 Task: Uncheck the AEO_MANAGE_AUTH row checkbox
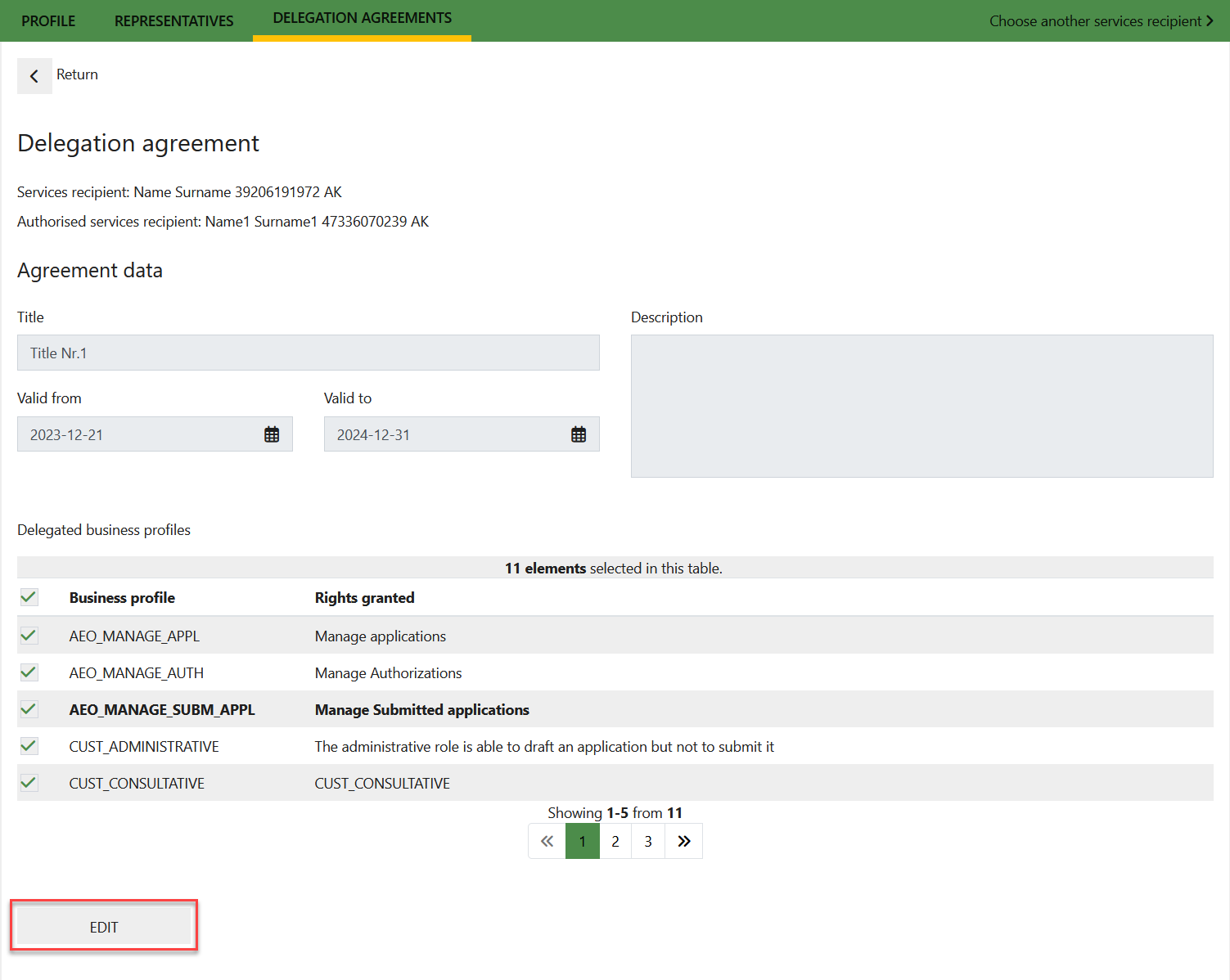29,672
